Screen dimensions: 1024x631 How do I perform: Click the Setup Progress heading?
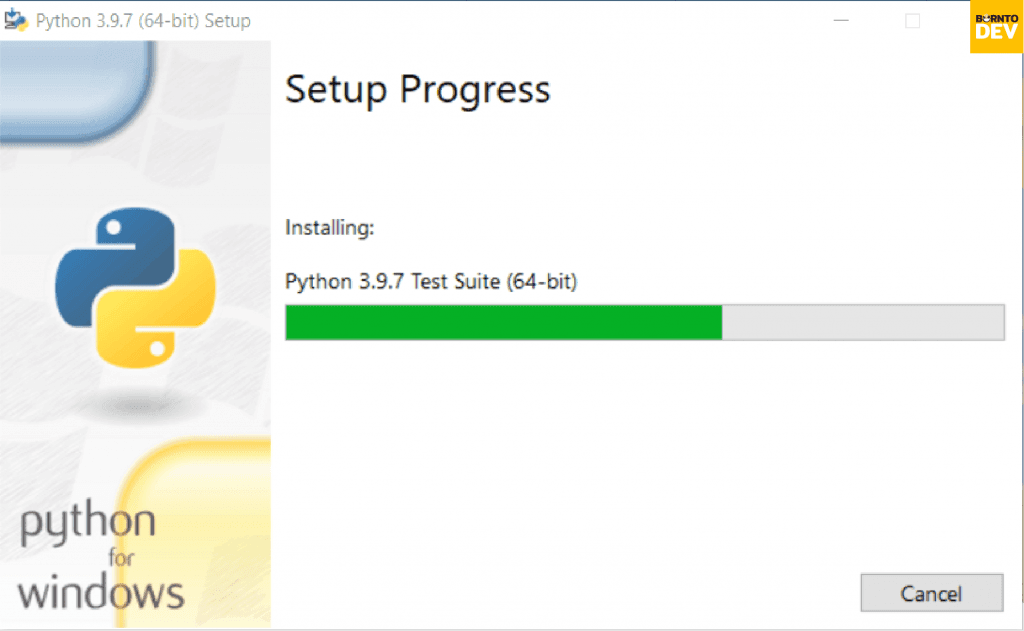coord(417,90)
